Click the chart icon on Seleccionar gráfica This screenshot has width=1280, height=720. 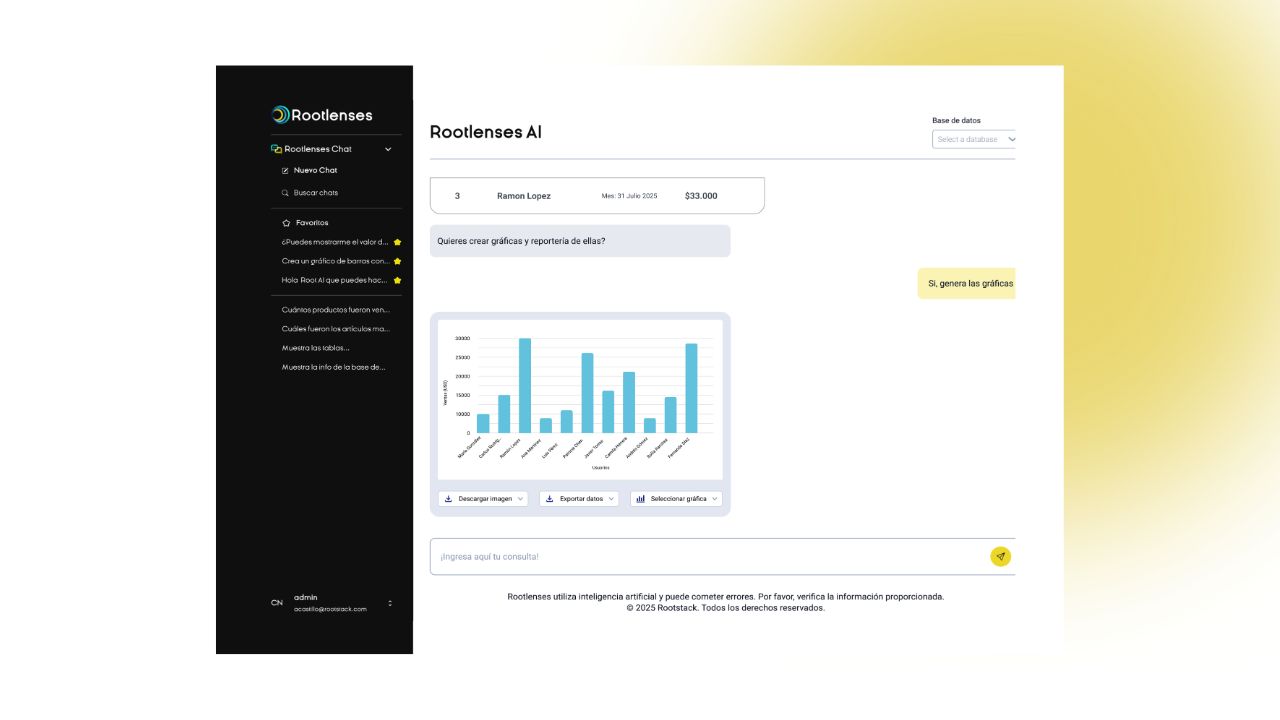[640, 498]
